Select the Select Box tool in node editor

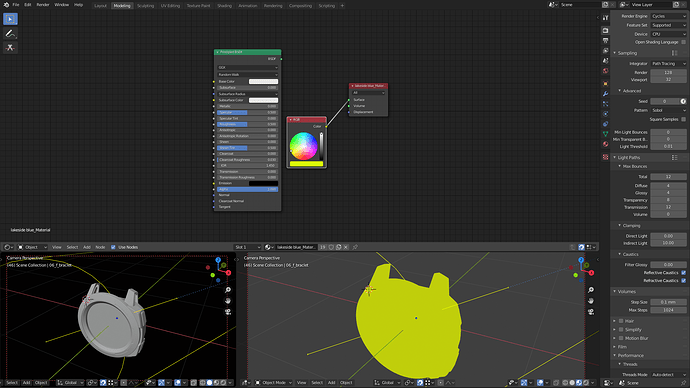coord(10,19)
